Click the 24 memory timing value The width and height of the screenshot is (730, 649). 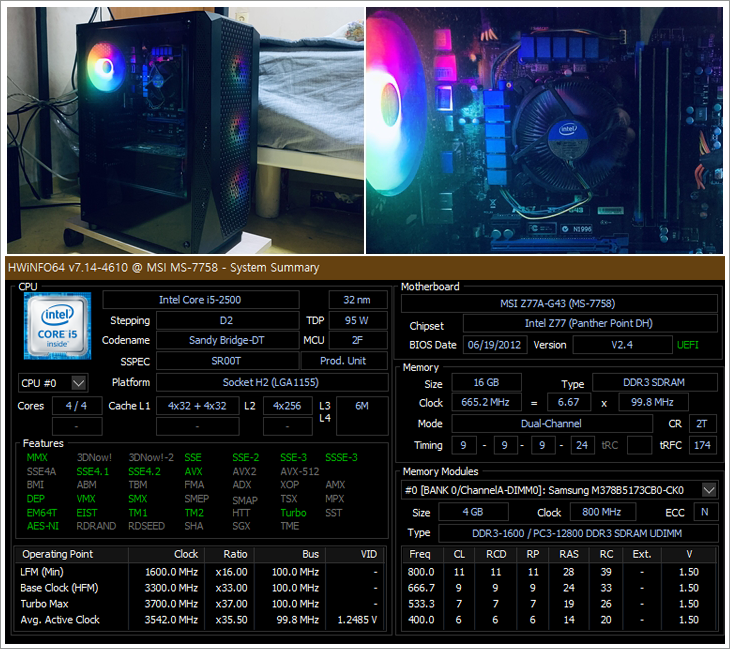click(x=582, y=445)
